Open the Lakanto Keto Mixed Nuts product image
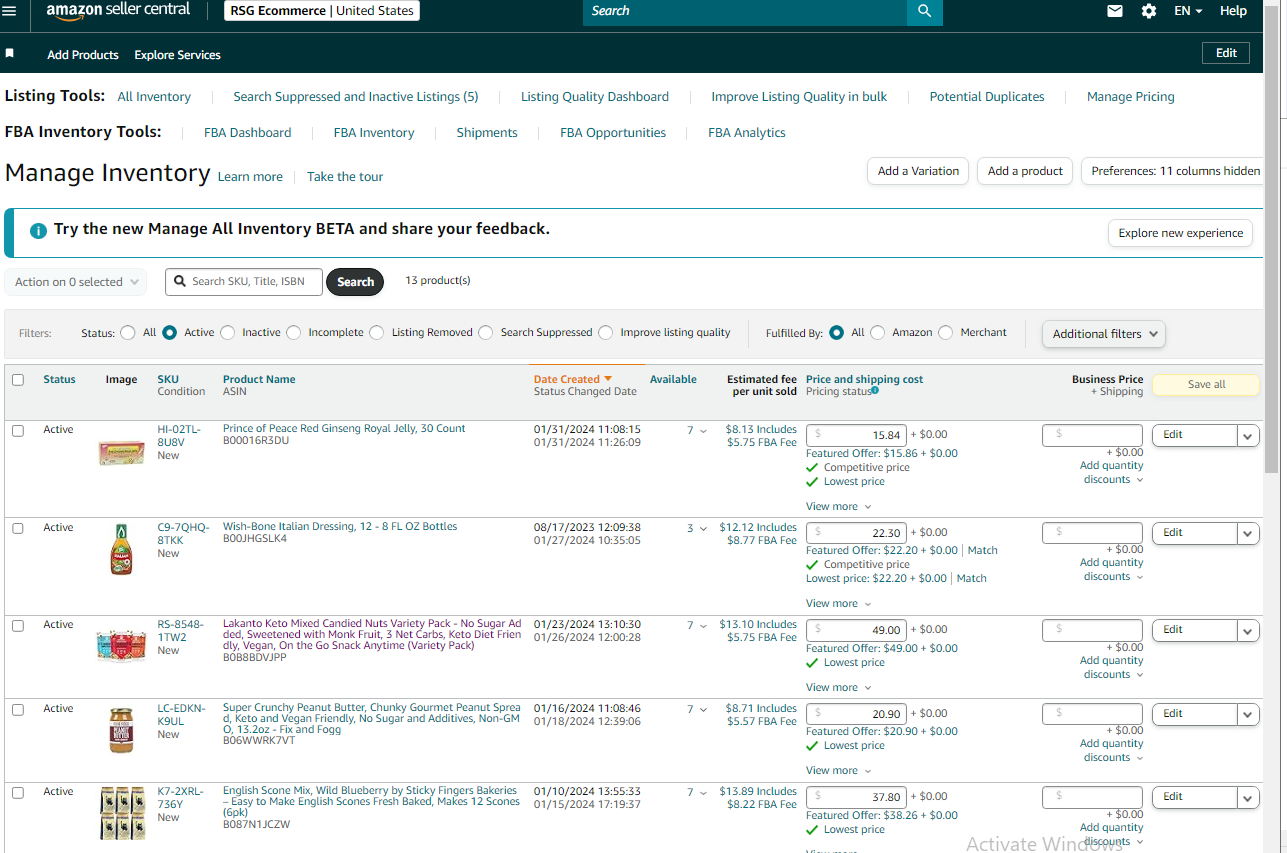This screenshot has height=853, width=1287. click(x=121, y=645)
